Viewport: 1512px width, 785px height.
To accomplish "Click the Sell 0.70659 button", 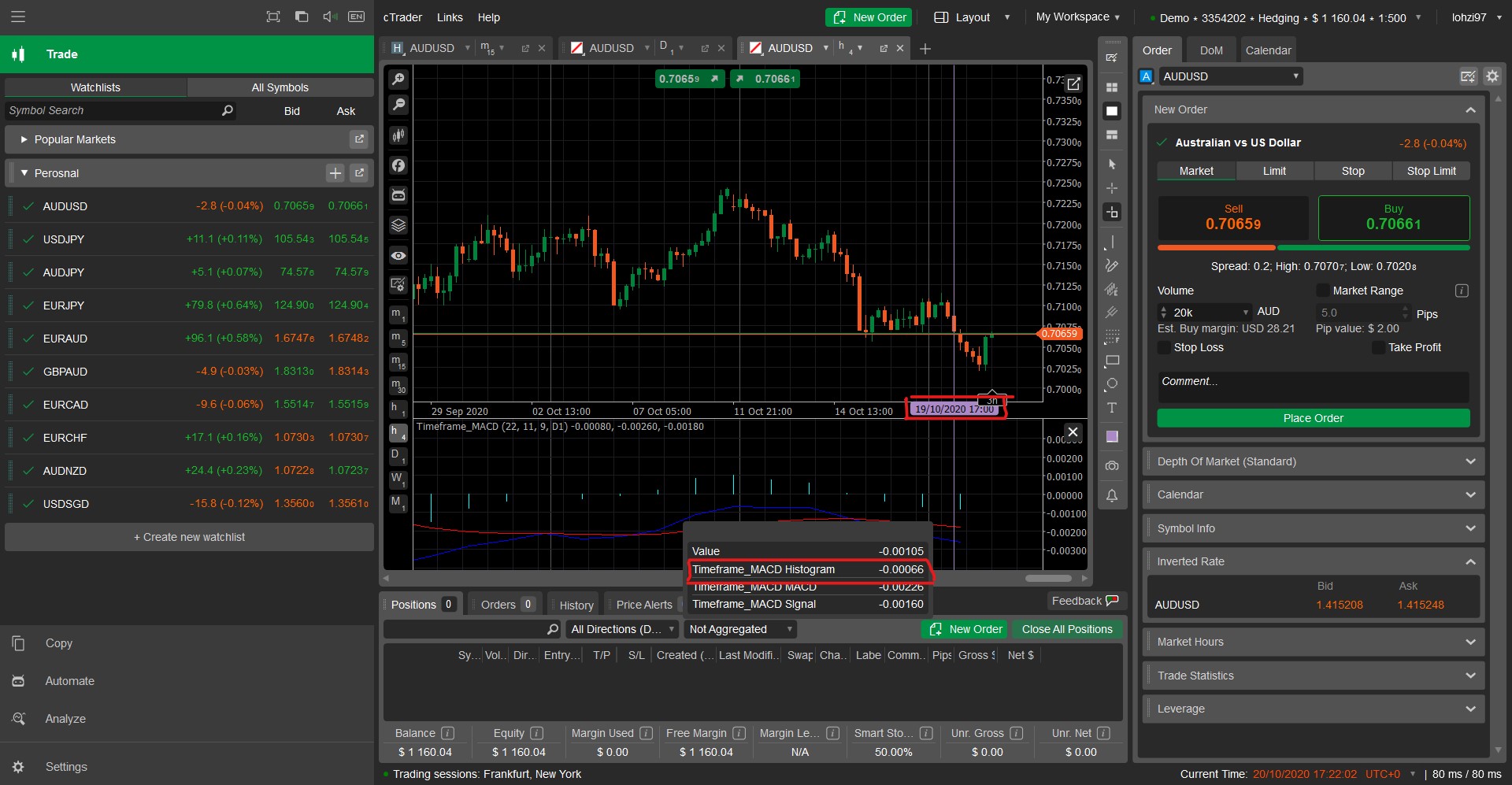I will coord(1233,218).
